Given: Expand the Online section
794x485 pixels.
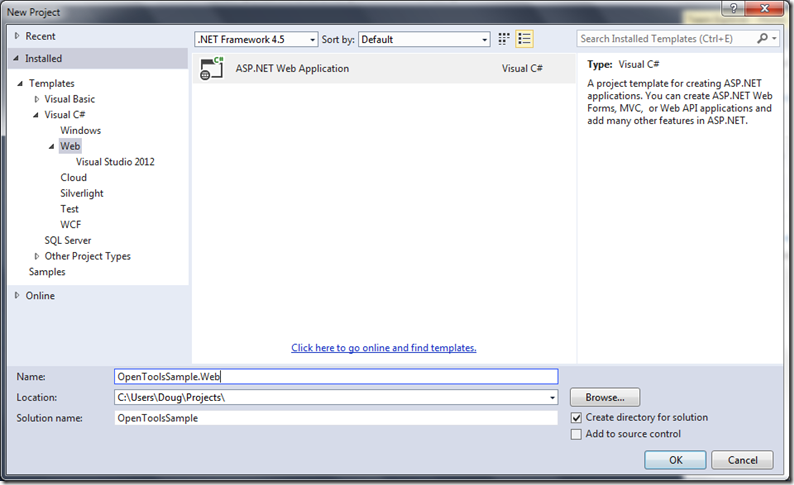Looking at the screenshot, I should tap(17, 296).
